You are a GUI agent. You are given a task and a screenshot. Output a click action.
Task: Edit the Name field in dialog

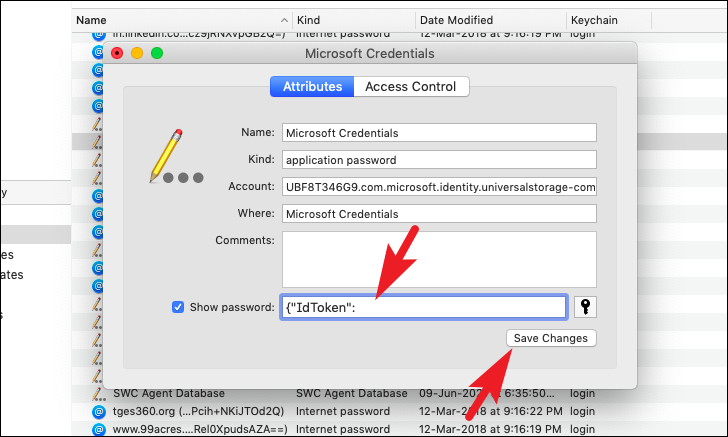[439, 133]
